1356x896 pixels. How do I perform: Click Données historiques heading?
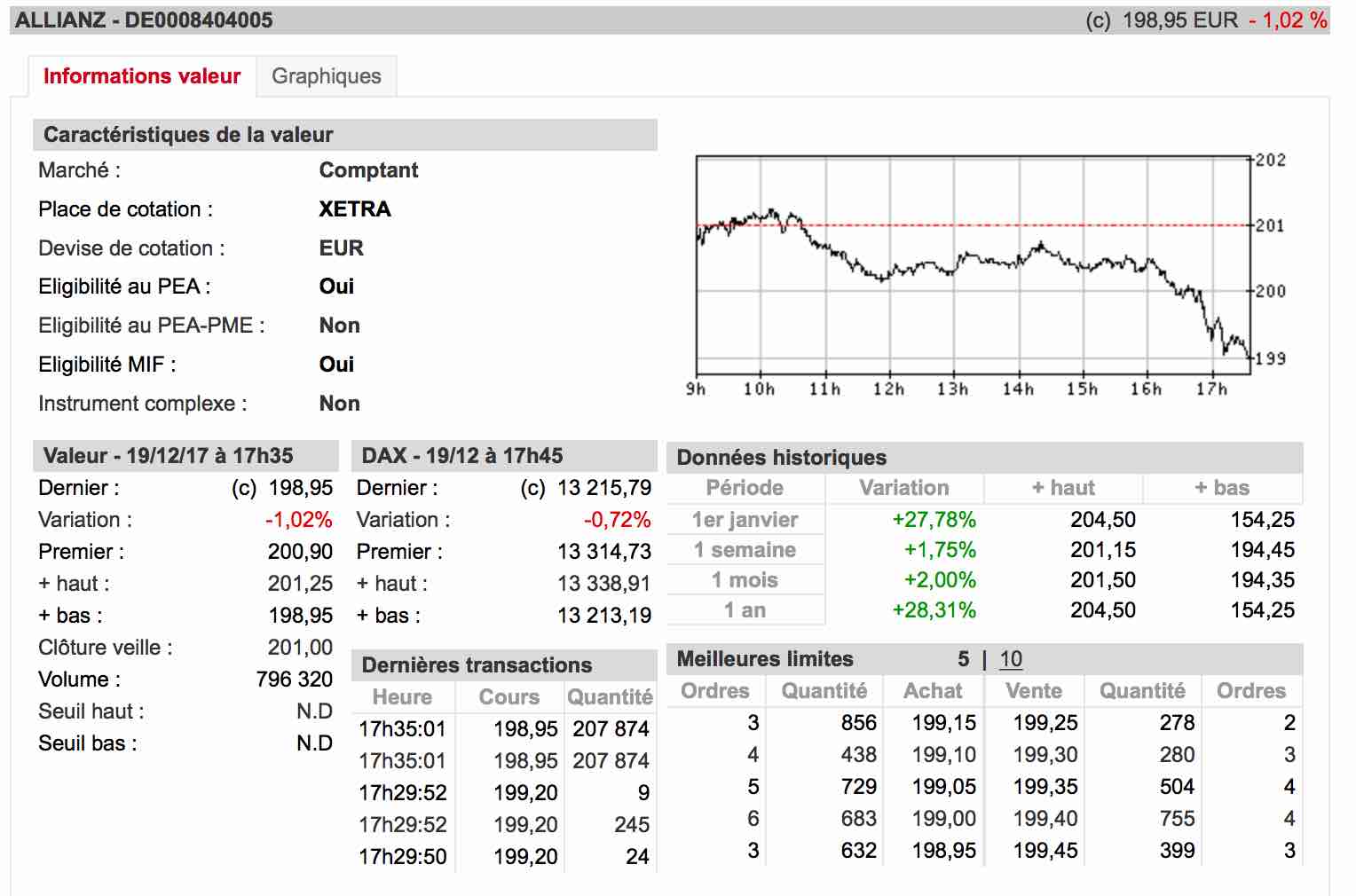[x=782, y=458]
